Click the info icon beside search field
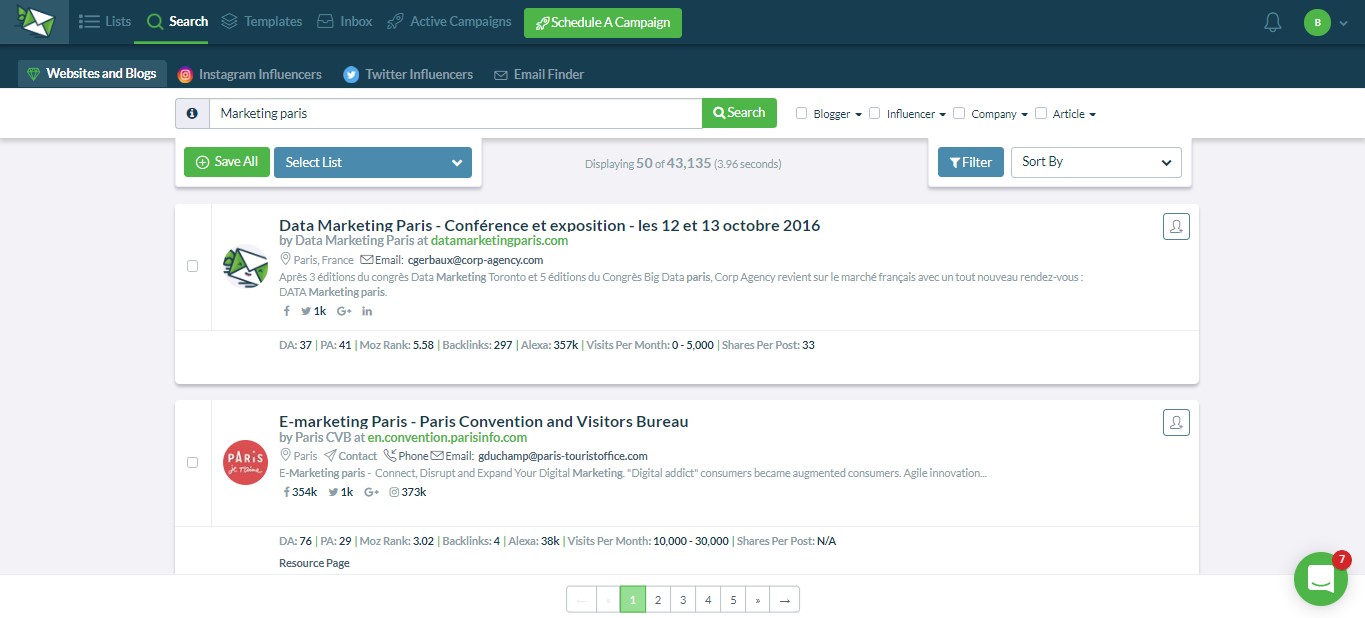This screenshot has width=1365, height=618. click(x=192, y=113)
